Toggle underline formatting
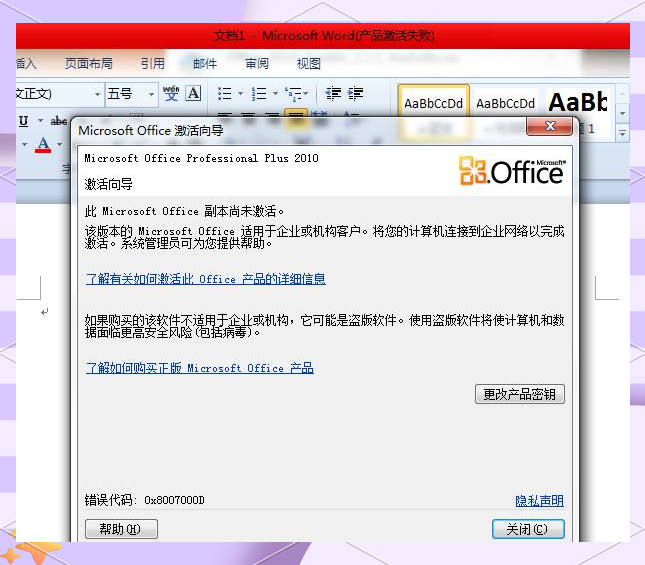Viewport: 645px width, 565px height. (24, 121)
